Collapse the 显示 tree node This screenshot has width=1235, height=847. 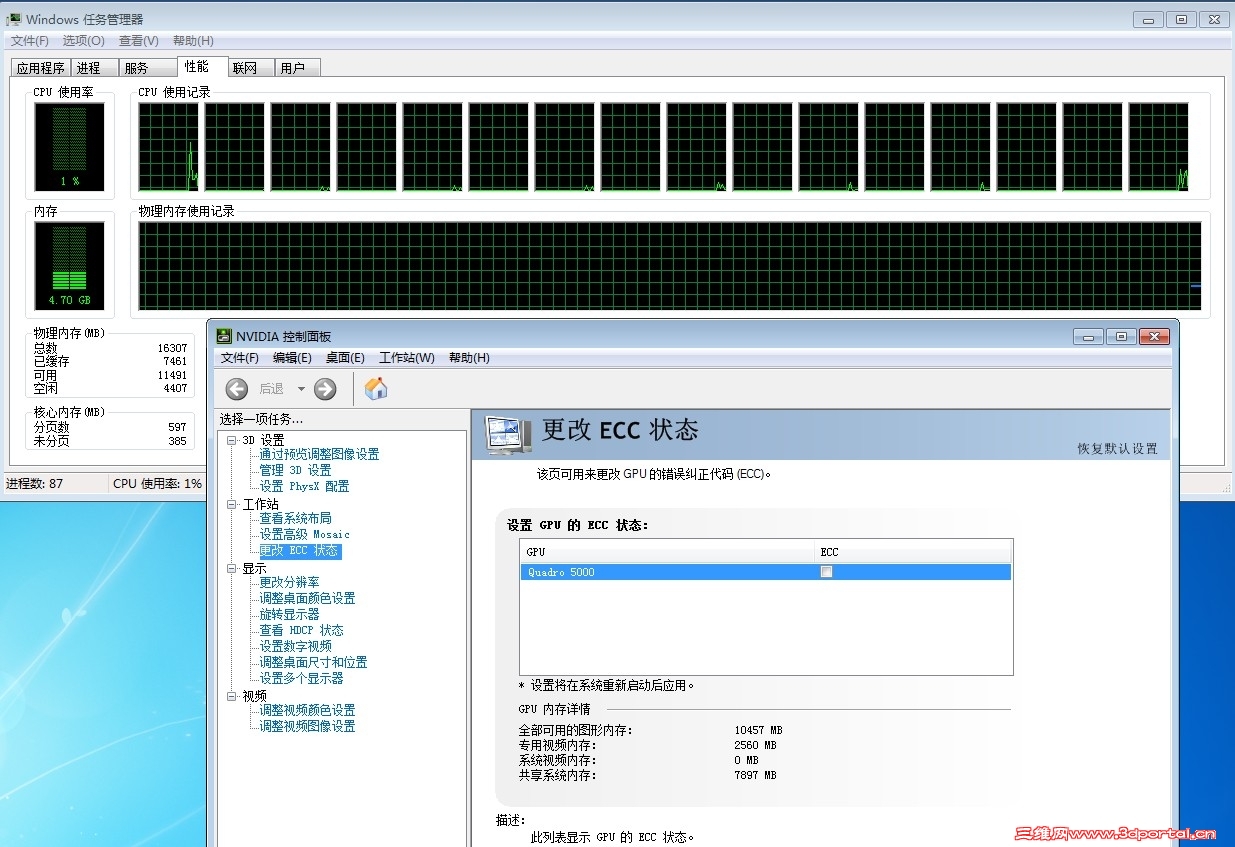[232, 568]
